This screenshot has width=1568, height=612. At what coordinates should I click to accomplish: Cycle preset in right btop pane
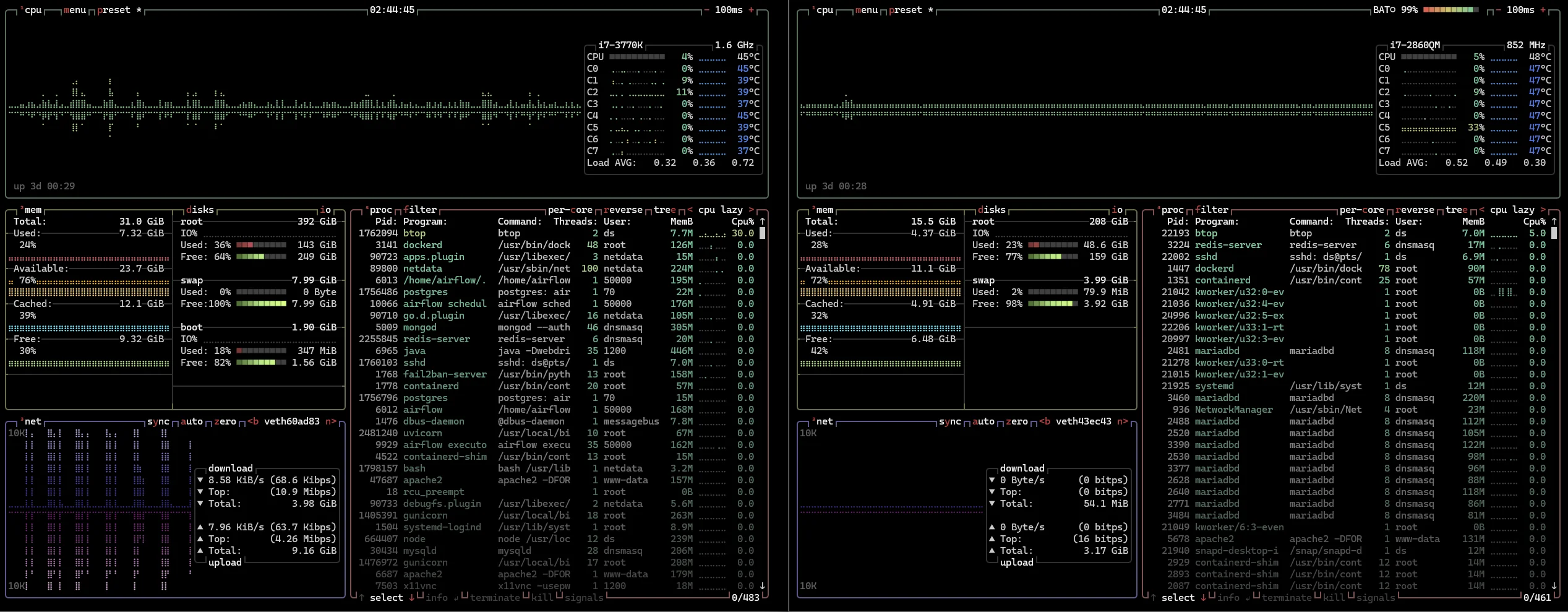911,10
